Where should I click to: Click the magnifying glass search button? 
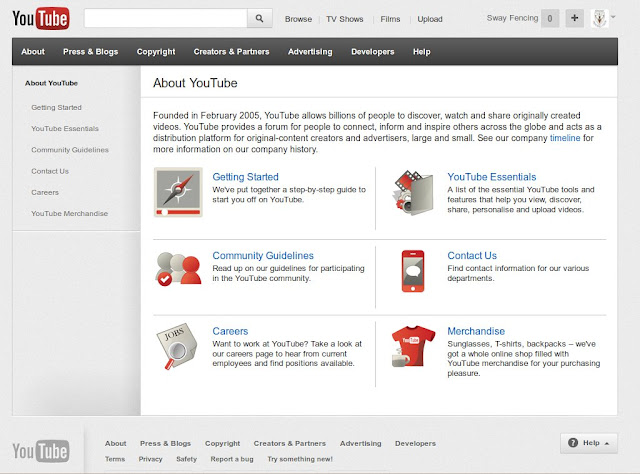pyautogui.click(x=260, y=18)
